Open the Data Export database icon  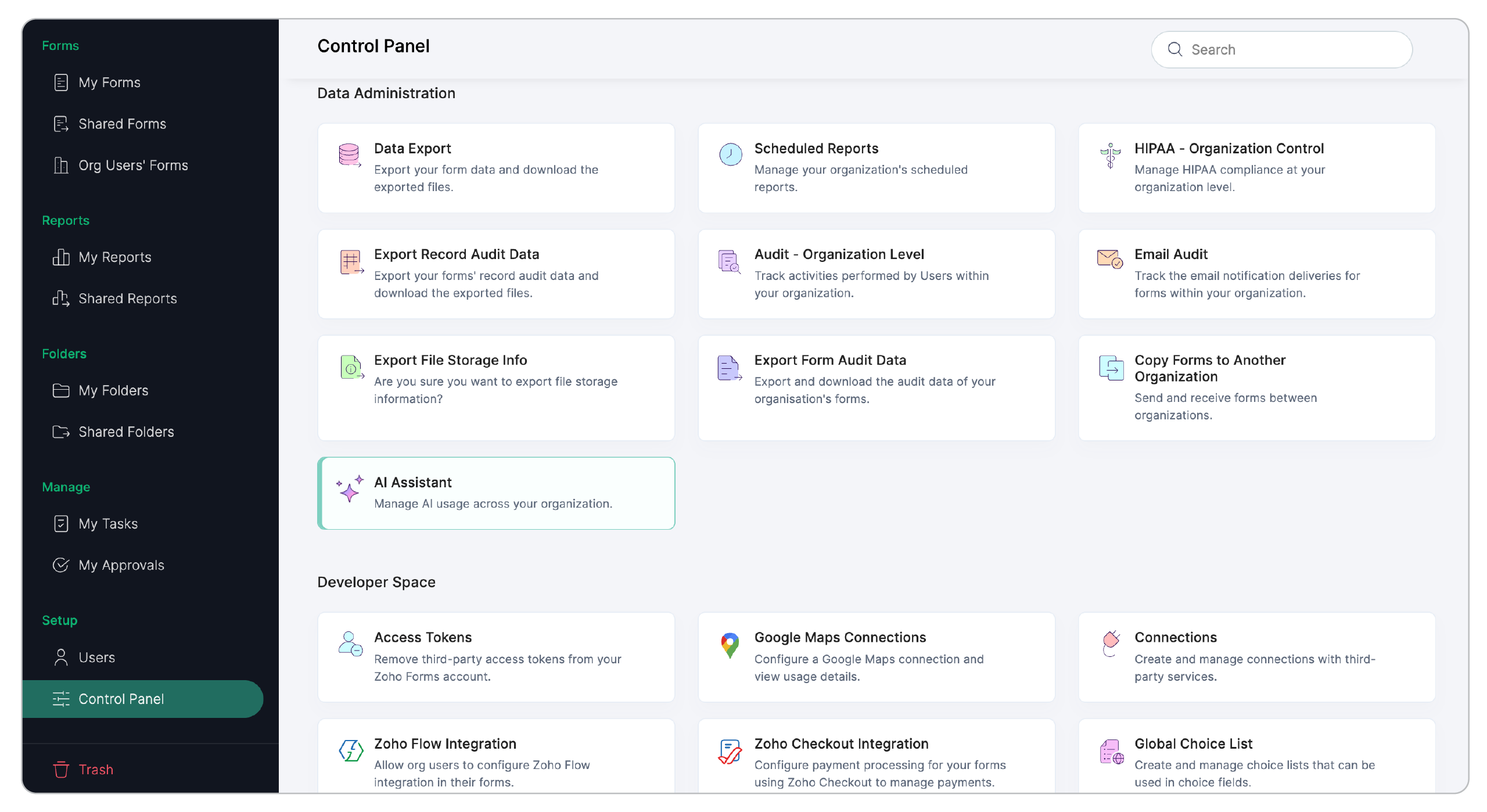349,155
